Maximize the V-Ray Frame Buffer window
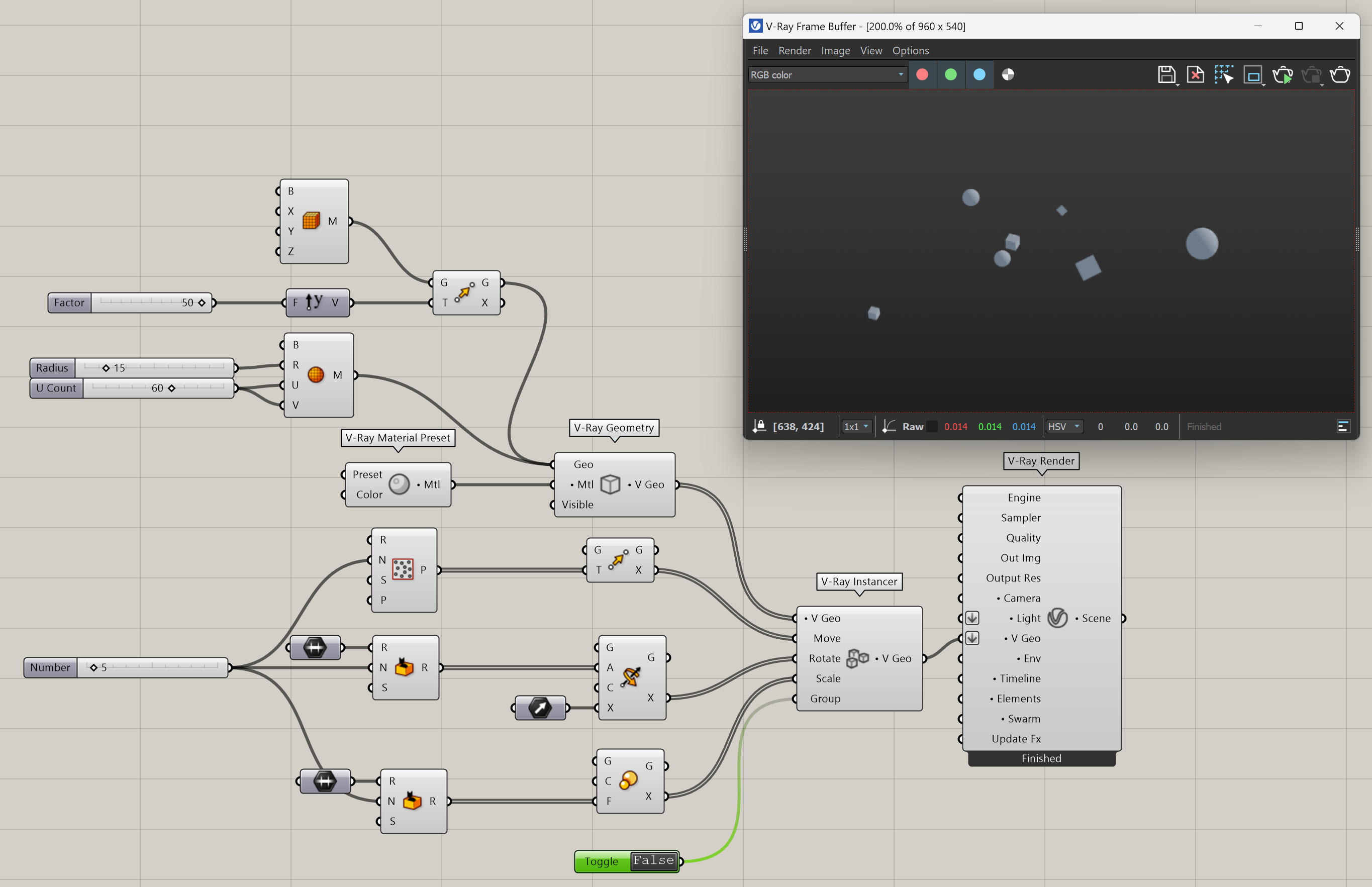1372x887 pixels. click(1298, 26)
